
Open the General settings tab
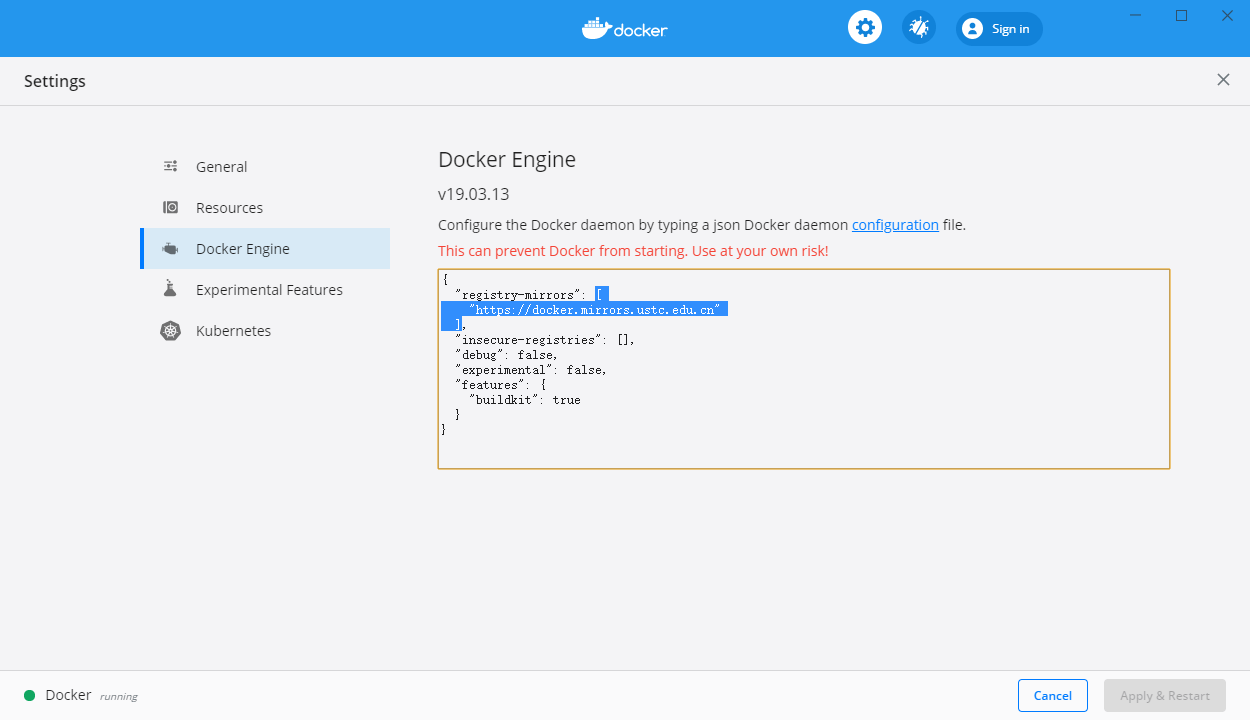coord(222,167)
